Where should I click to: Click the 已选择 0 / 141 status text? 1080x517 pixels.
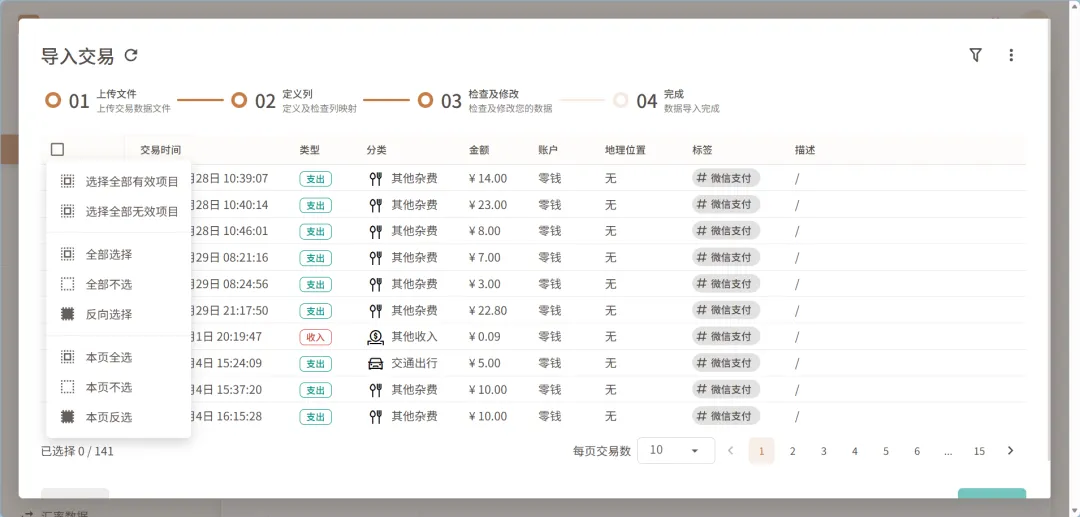pyautogui.click(x=77, y=451)
